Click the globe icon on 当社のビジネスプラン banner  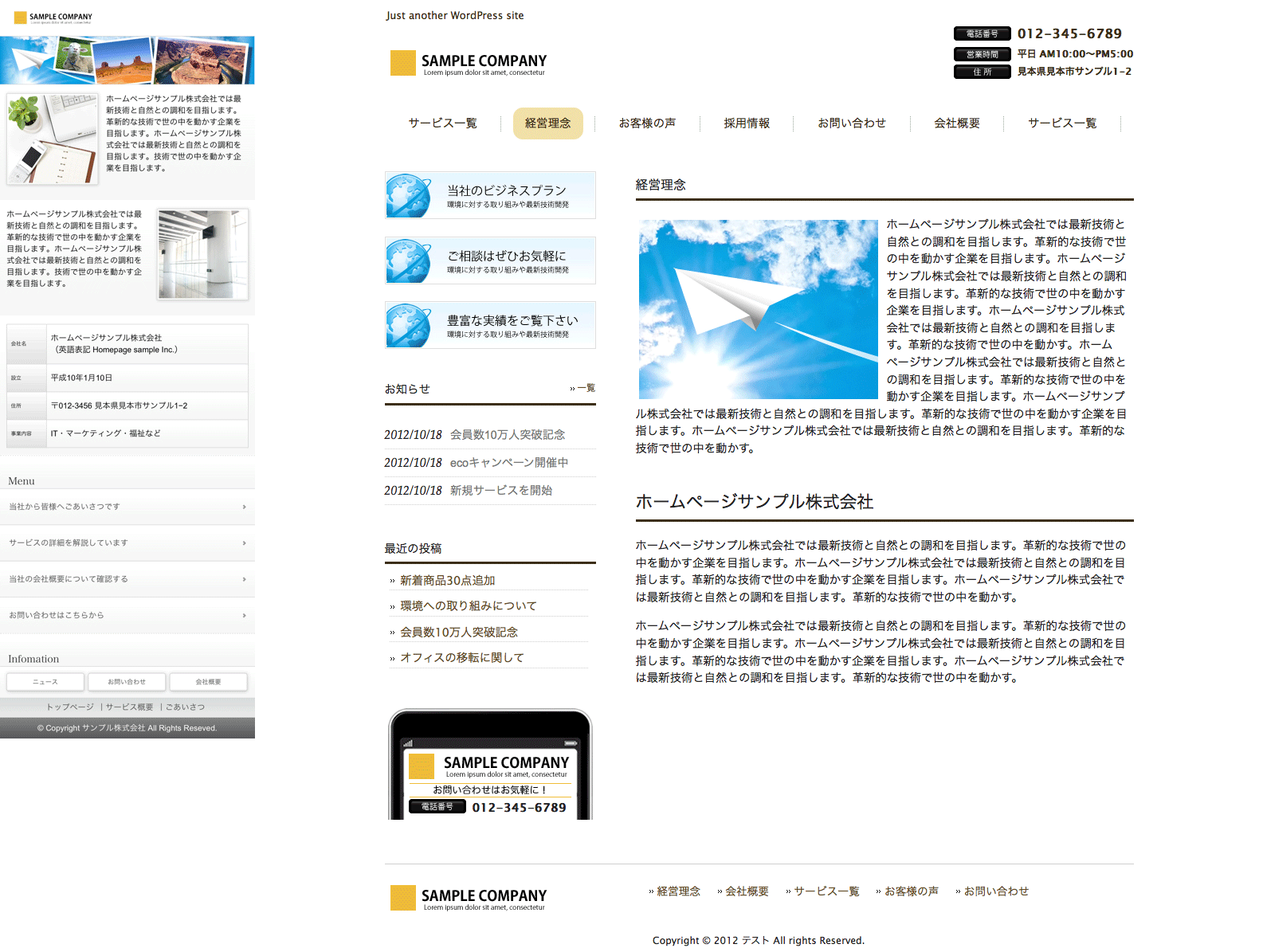coord(408,195)
